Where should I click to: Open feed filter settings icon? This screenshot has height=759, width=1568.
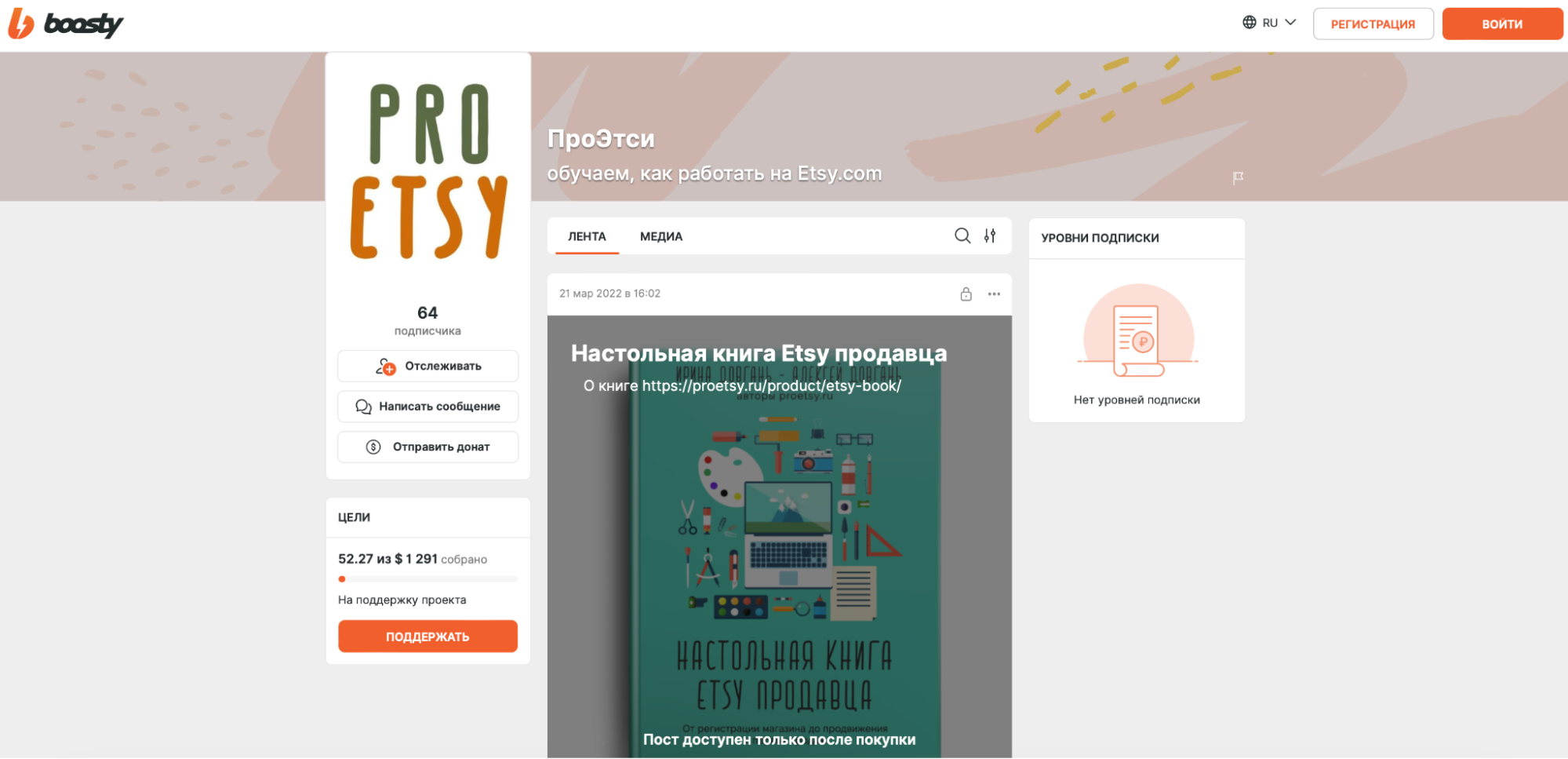(x=990, y=235)
